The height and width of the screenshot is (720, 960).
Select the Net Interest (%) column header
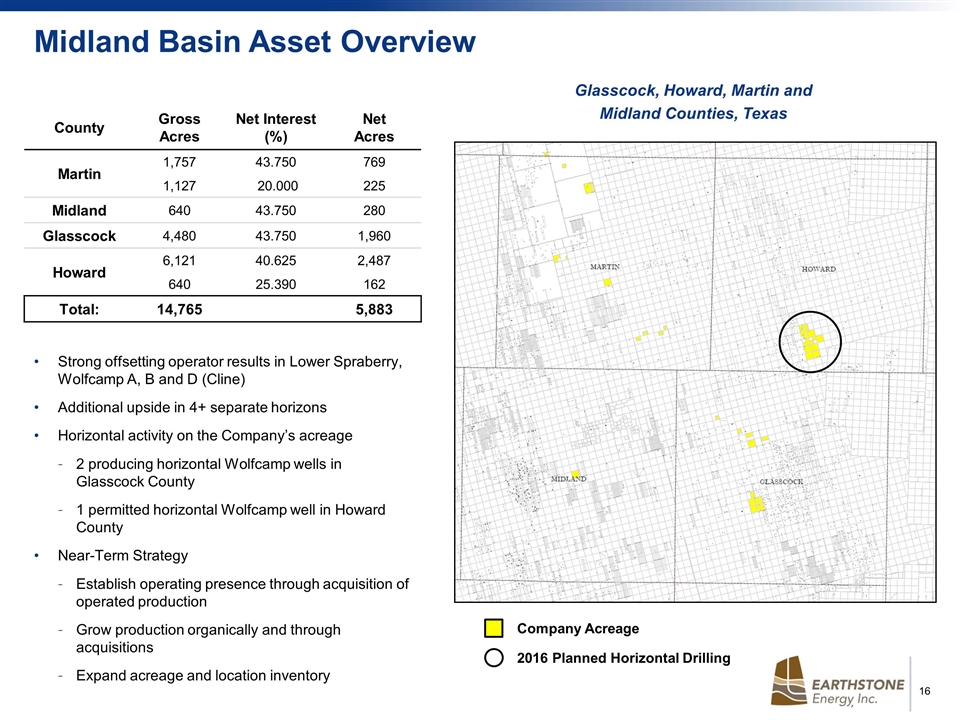pos(275,127)
